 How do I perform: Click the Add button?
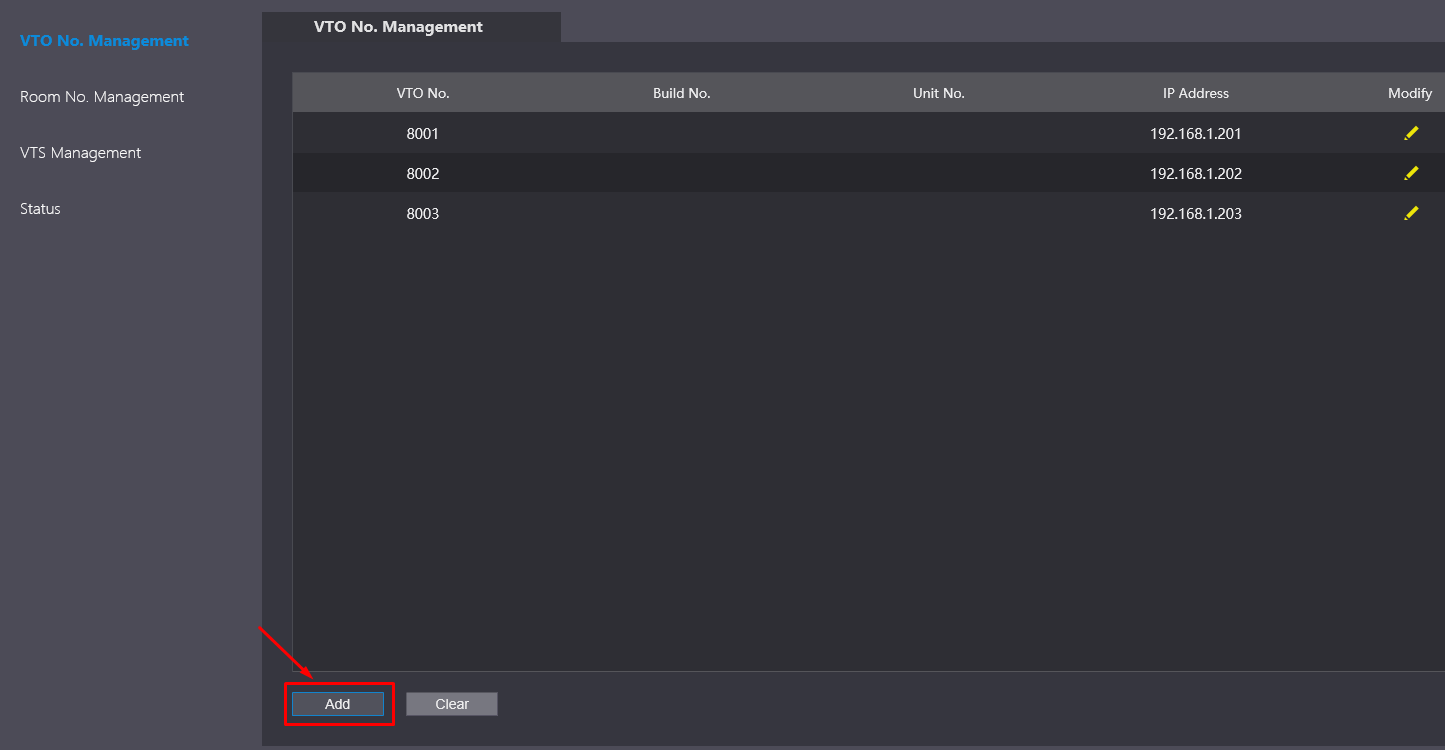tap(338, 704)
